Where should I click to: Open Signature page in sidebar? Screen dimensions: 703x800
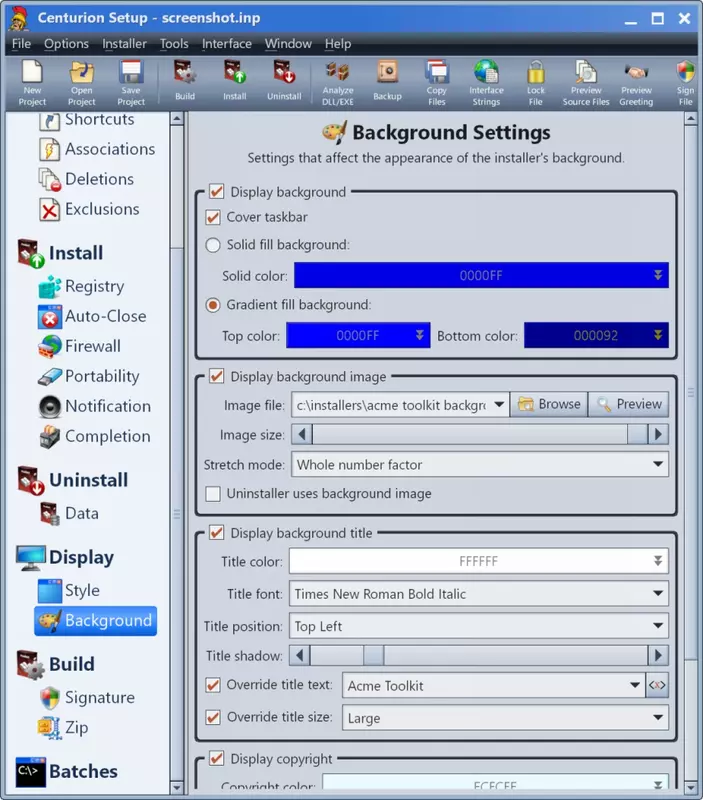[x=87, y=697]
